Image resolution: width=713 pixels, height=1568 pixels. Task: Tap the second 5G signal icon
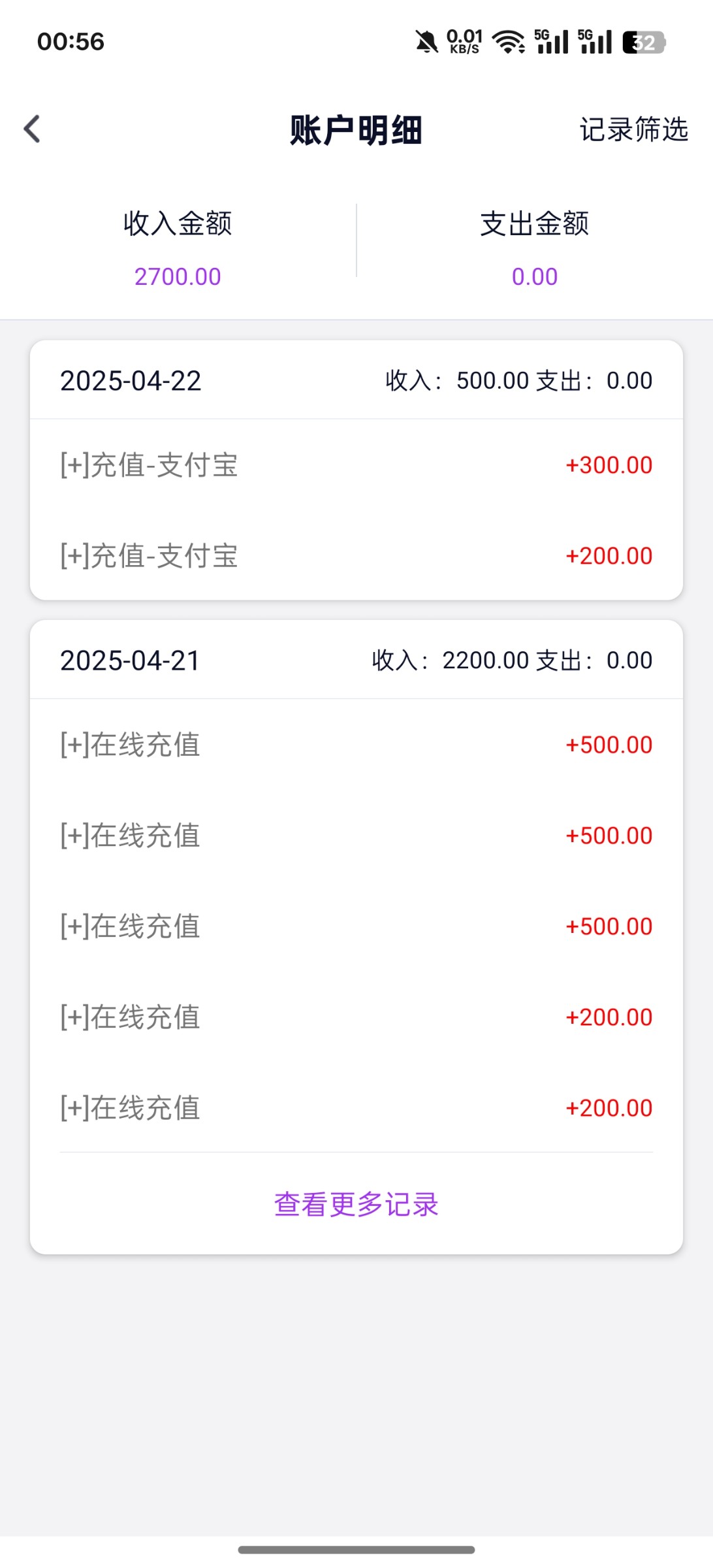pos(595,42)
